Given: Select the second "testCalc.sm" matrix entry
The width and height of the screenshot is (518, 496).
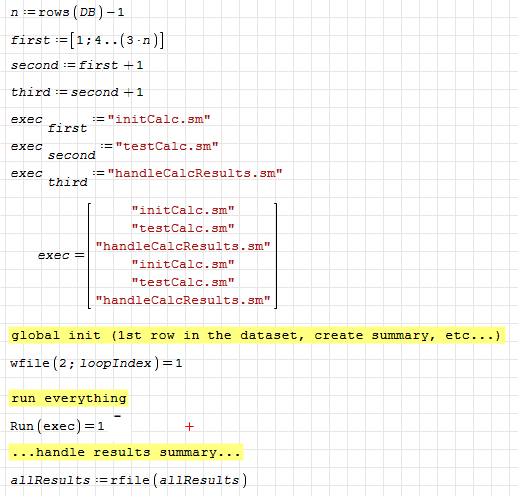Looking at the screenshot, I should [x=183, y=282].
